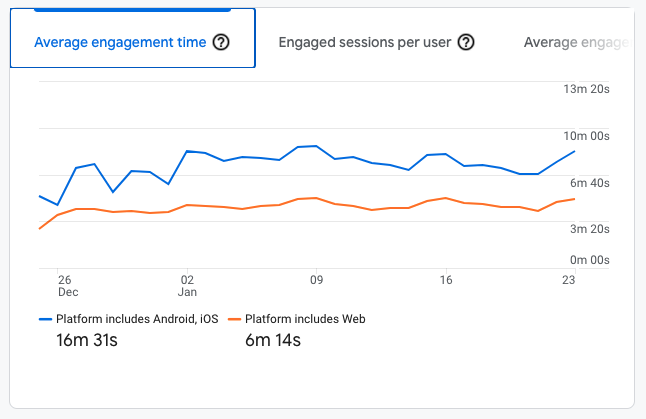Click the 02 Jan date axis label
646x419 pixels.
pyautogui.click(x=187, y=286)
